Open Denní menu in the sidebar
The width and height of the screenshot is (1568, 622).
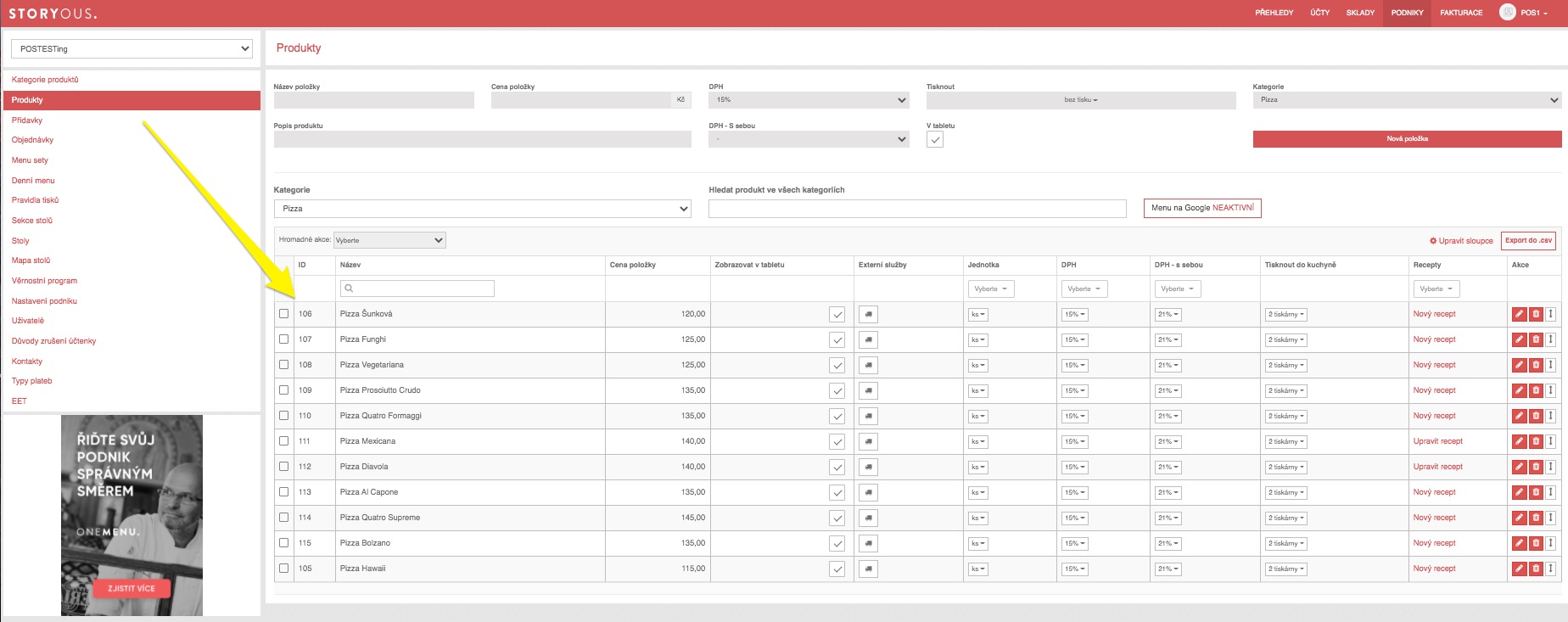[x=33, y=181]
